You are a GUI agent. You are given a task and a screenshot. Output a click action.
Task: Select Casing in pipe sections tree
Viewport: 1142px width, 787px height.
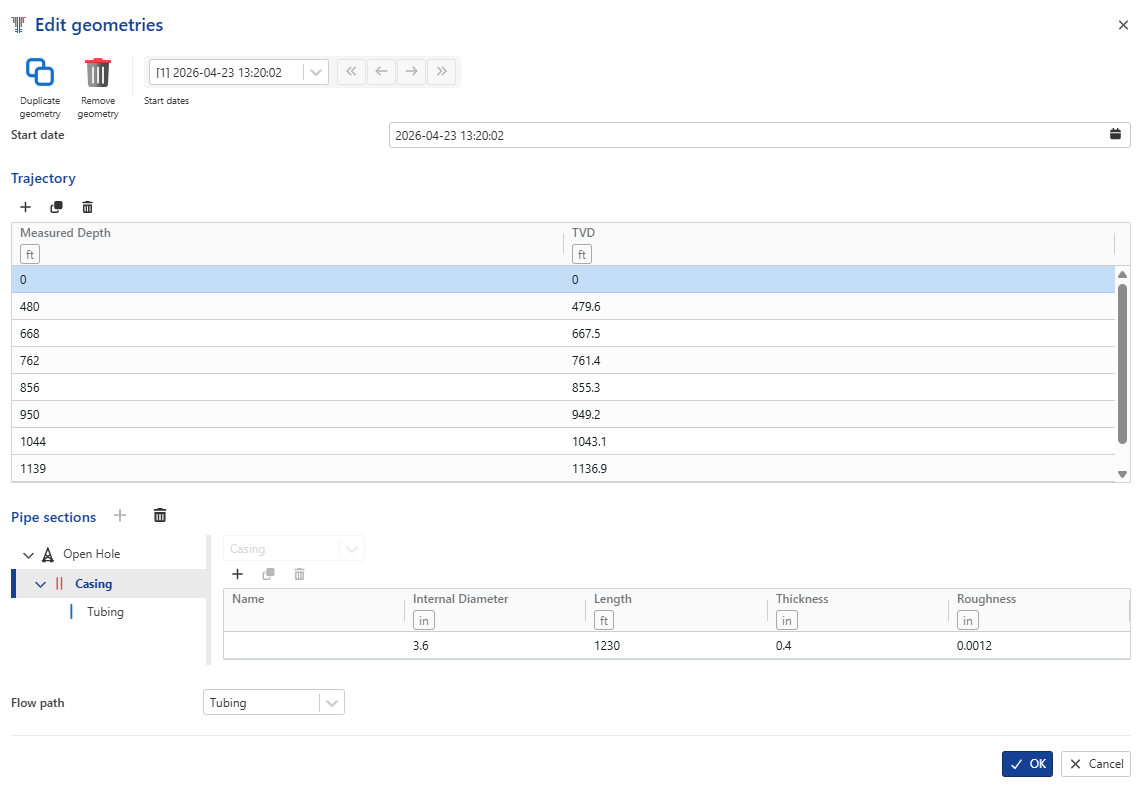(93, 584)
